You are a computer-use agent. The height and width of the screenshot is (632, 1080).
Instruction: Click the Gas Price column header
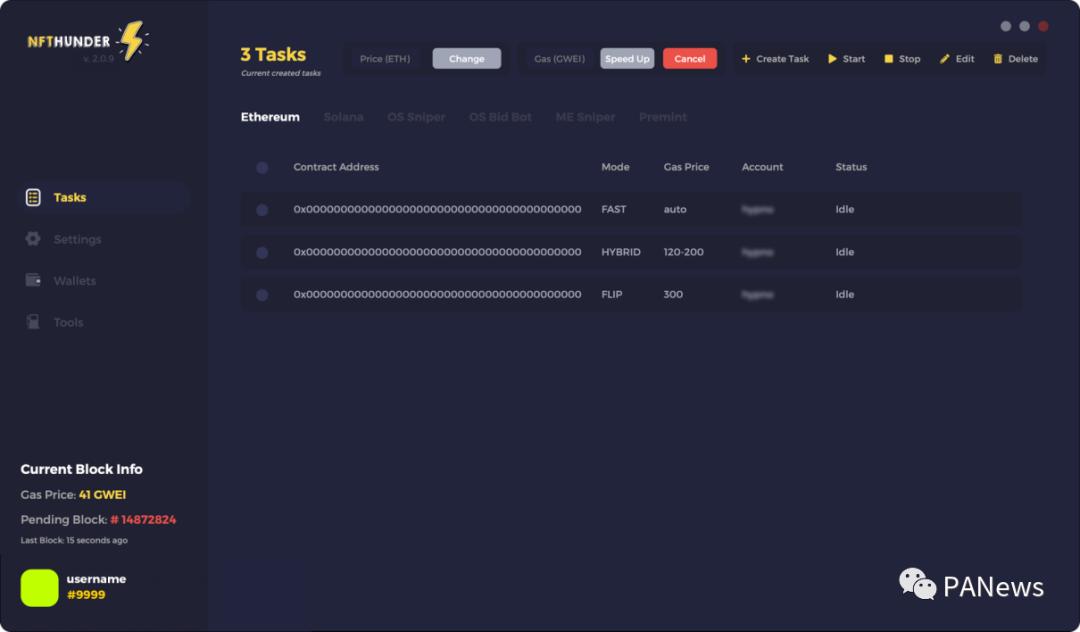click(686, 167)
